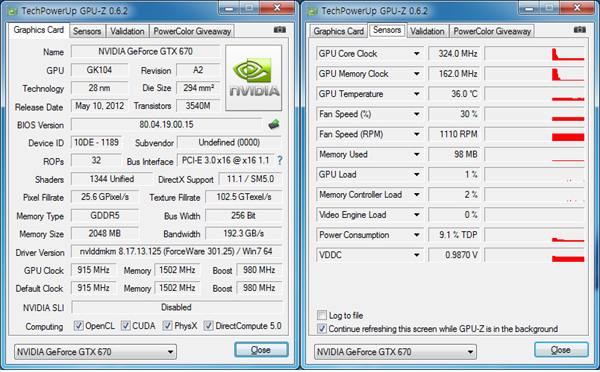Screen dimensions: 600x372
Task: Switch to Graphics Card tab in right window
Action: (338, 31)
